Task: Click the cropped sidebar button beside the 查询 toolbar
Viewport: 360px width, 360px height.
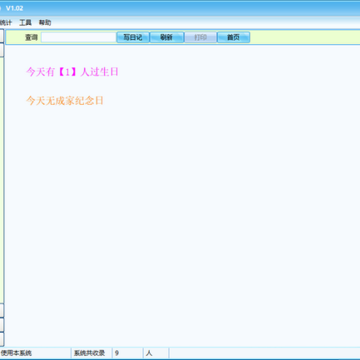Action: [2, 36]
